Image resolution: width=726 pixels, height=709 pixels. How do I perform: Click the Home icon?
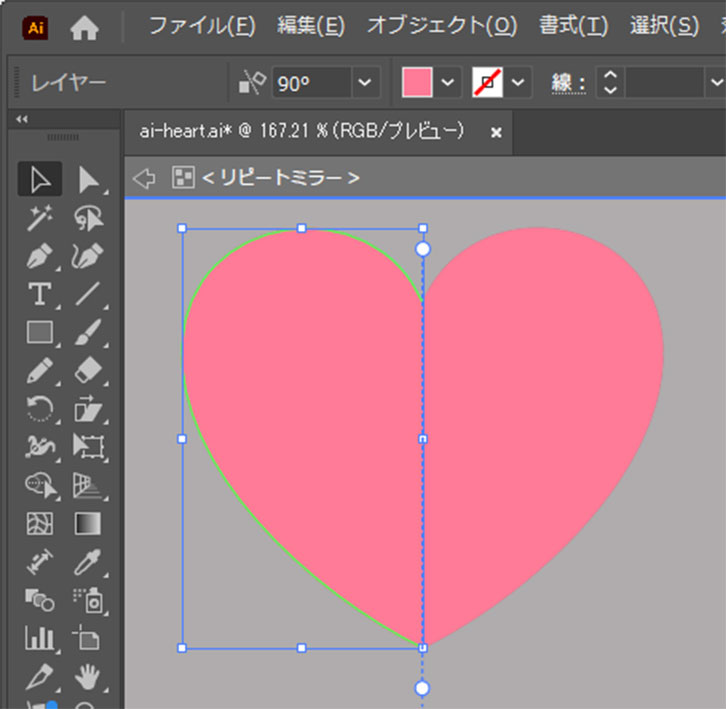coord(85,29)
